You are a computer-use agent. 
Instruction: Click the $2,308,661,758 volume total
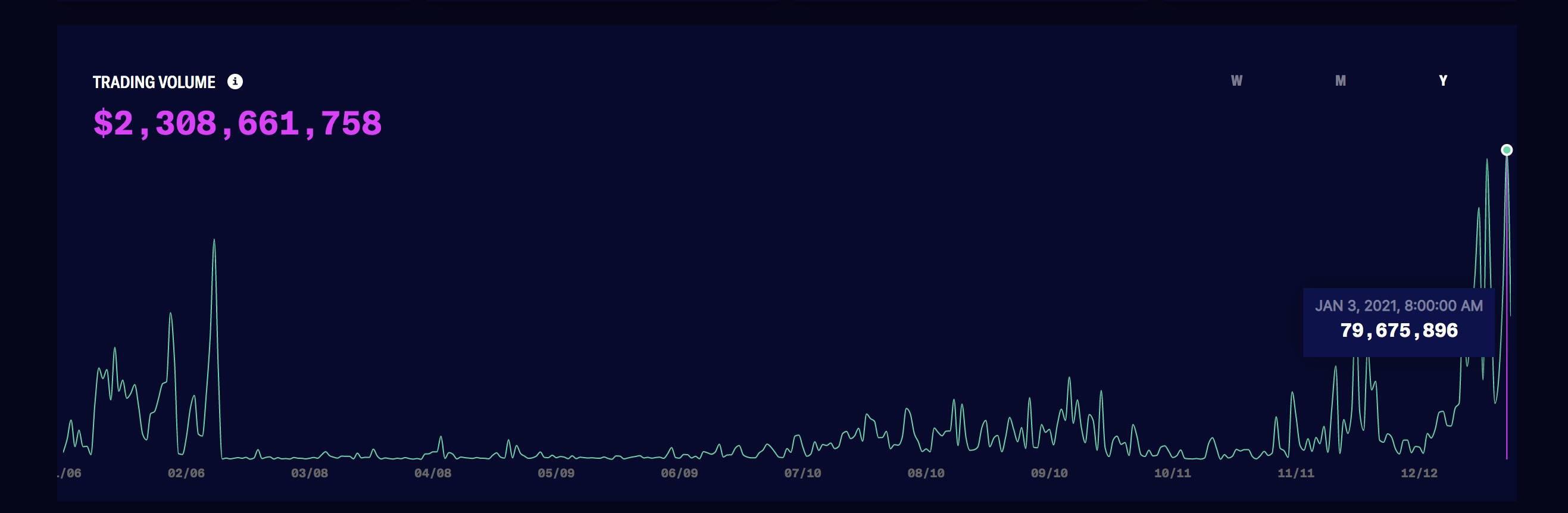click(x=238, y=124)
